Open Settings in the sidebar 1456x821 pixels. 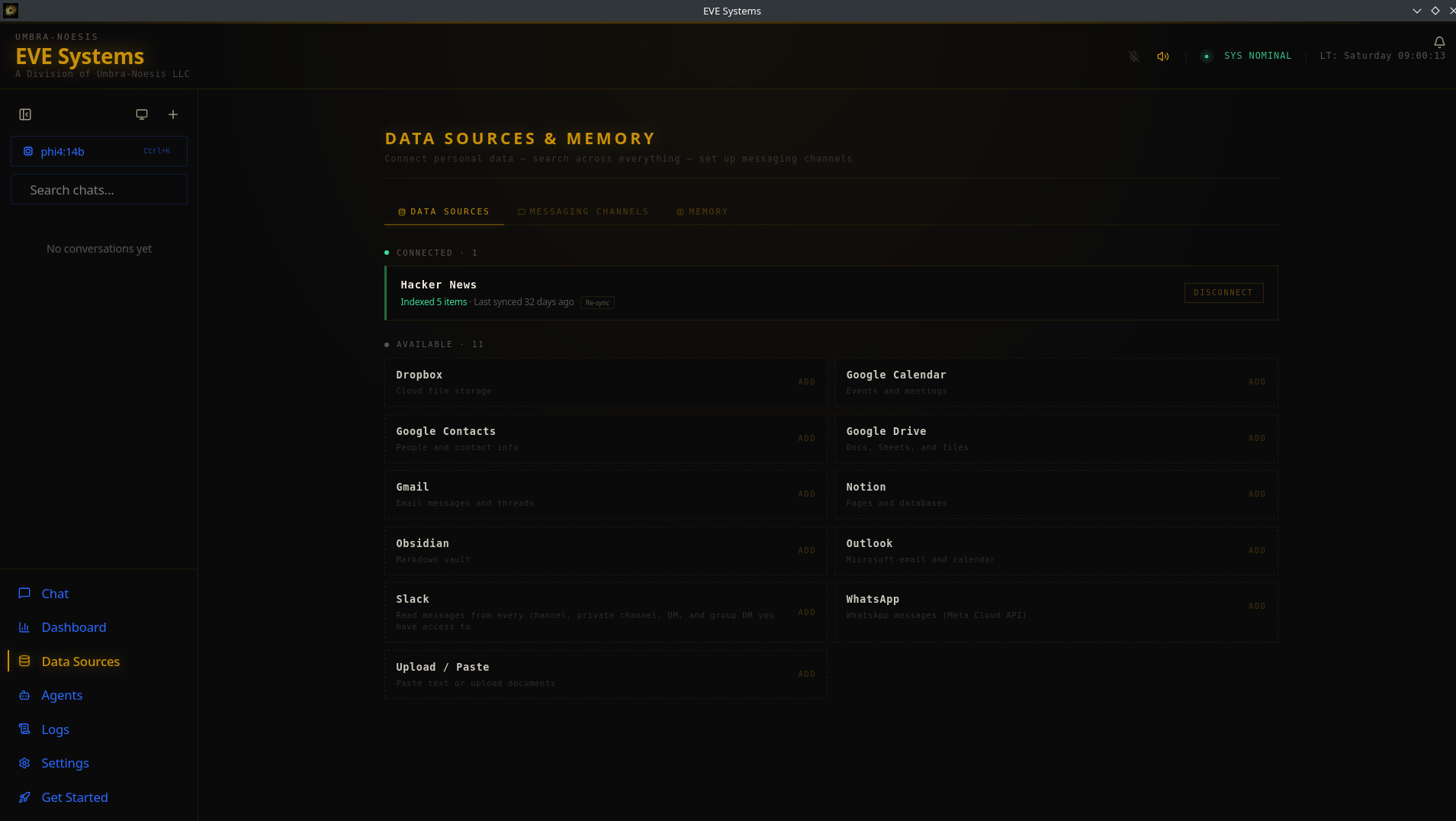click(x=65, y=763)
